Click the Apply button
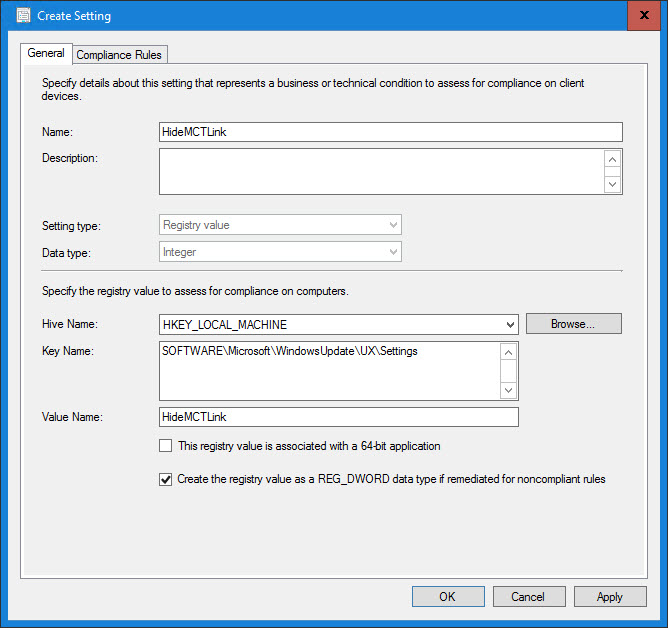The width and height of the screenshot is (668, 628). [609, 597]
